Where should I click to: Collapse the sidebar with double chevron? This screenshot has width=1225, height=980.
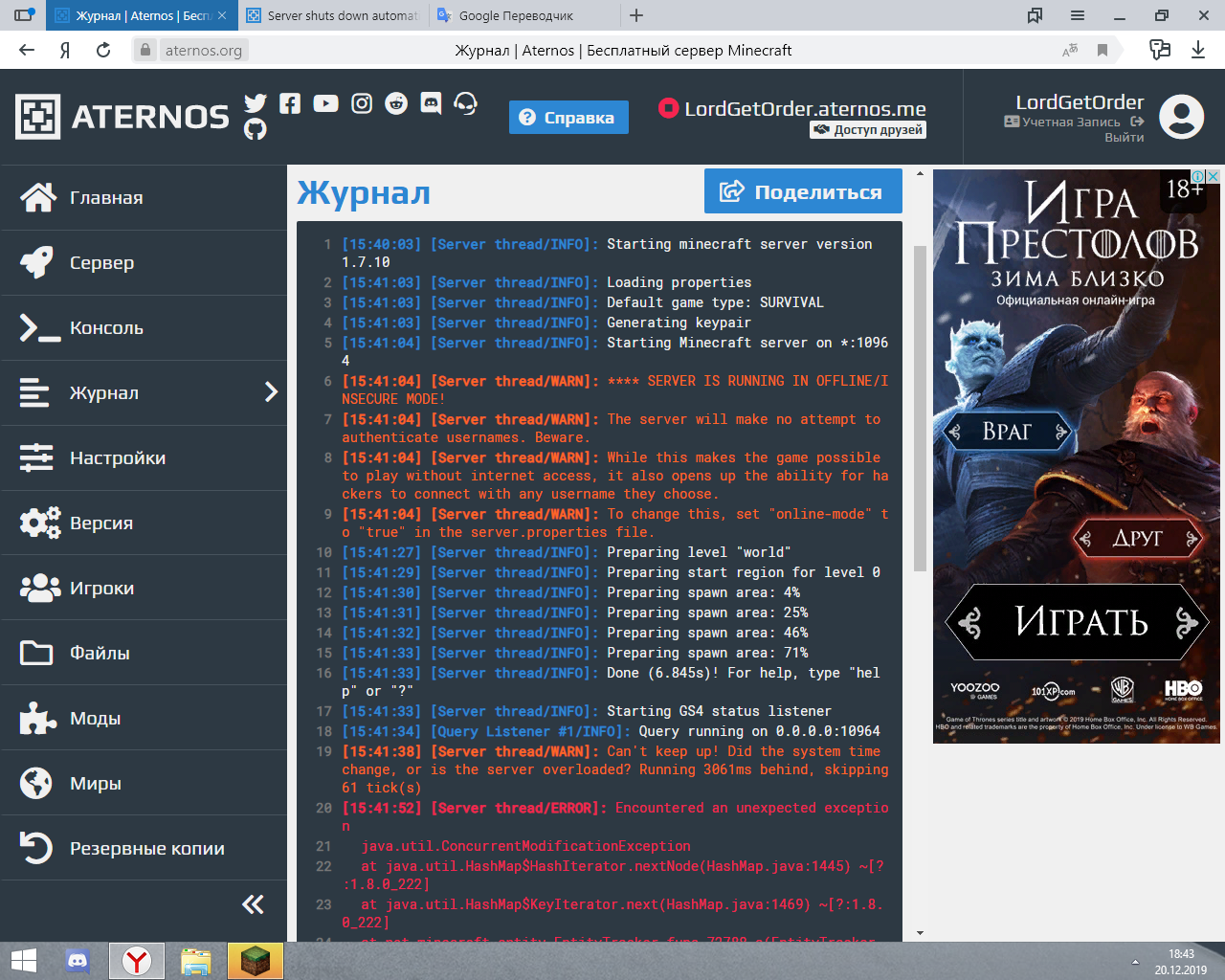coord(253,904)
